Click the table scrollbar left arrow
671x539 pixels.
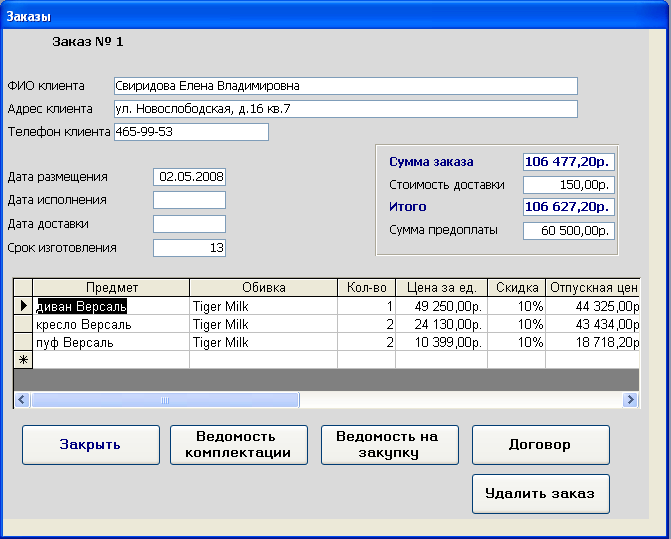pos(21,400)
